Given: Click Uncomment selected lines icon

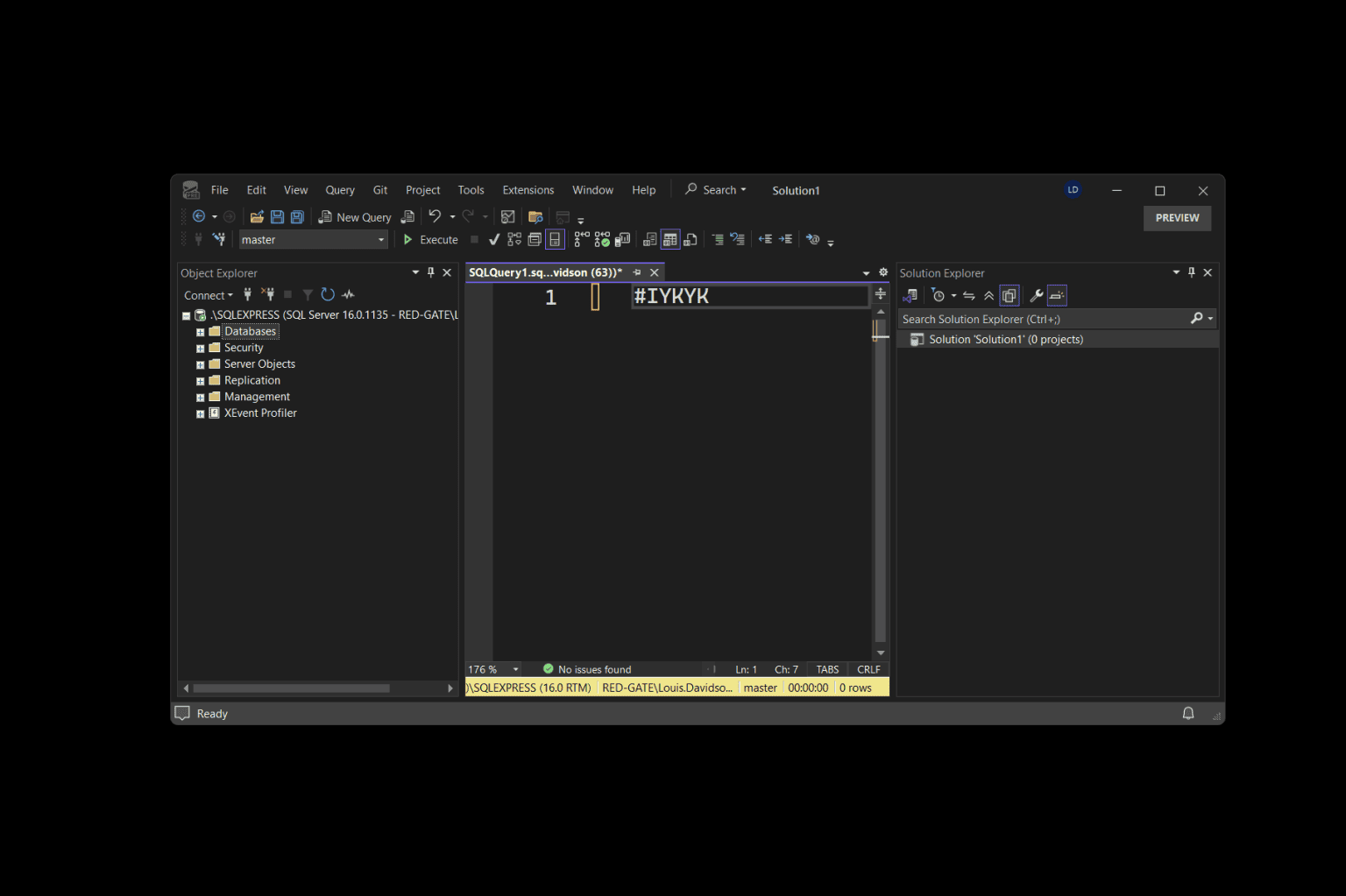Looking at the screenshot, I should point(737,240).
